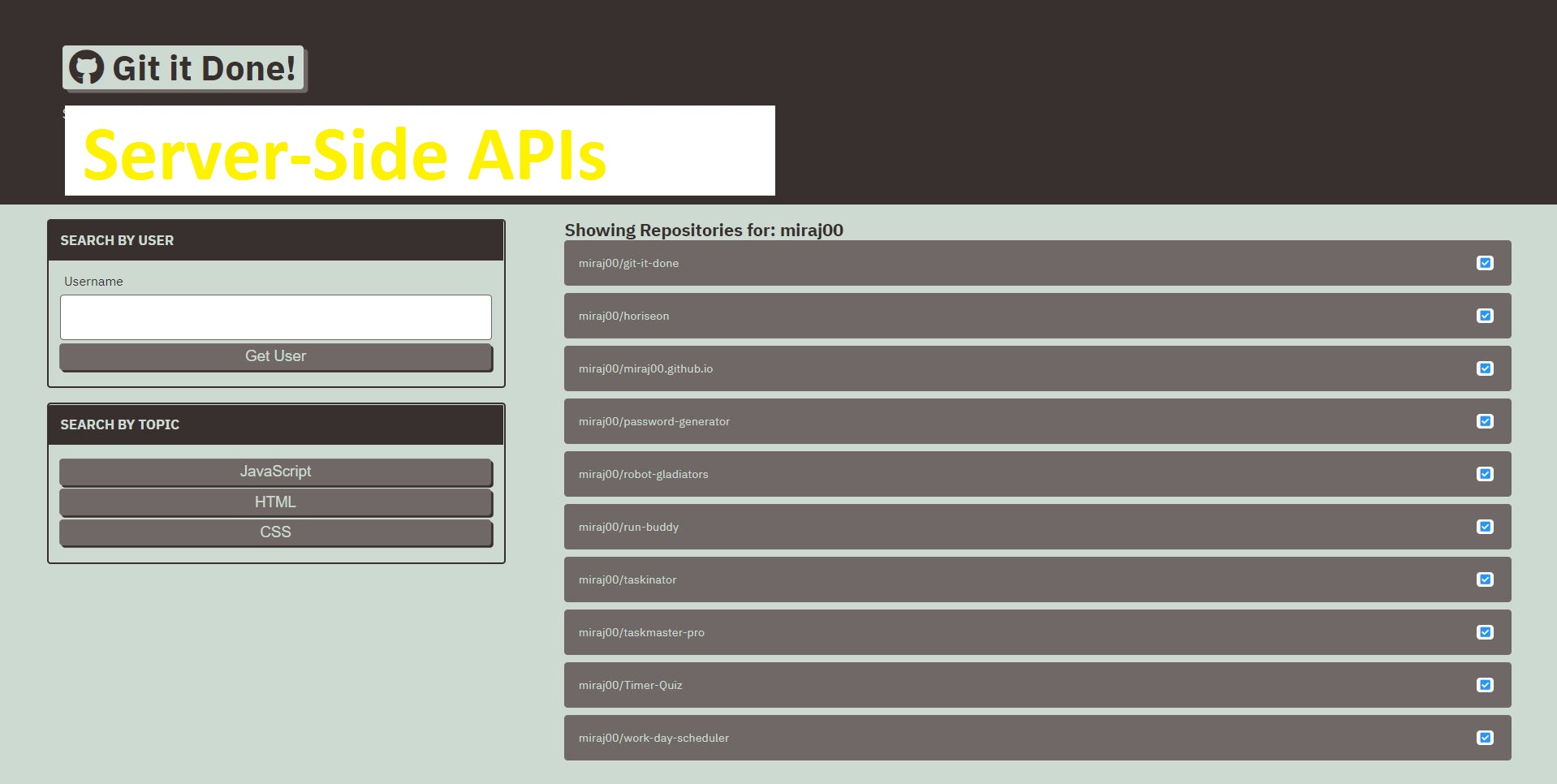Viewport: 1557px width, 784px height.
Task: Open the miraj00/taskmaster-pro repository
Action: (1037, 632)
